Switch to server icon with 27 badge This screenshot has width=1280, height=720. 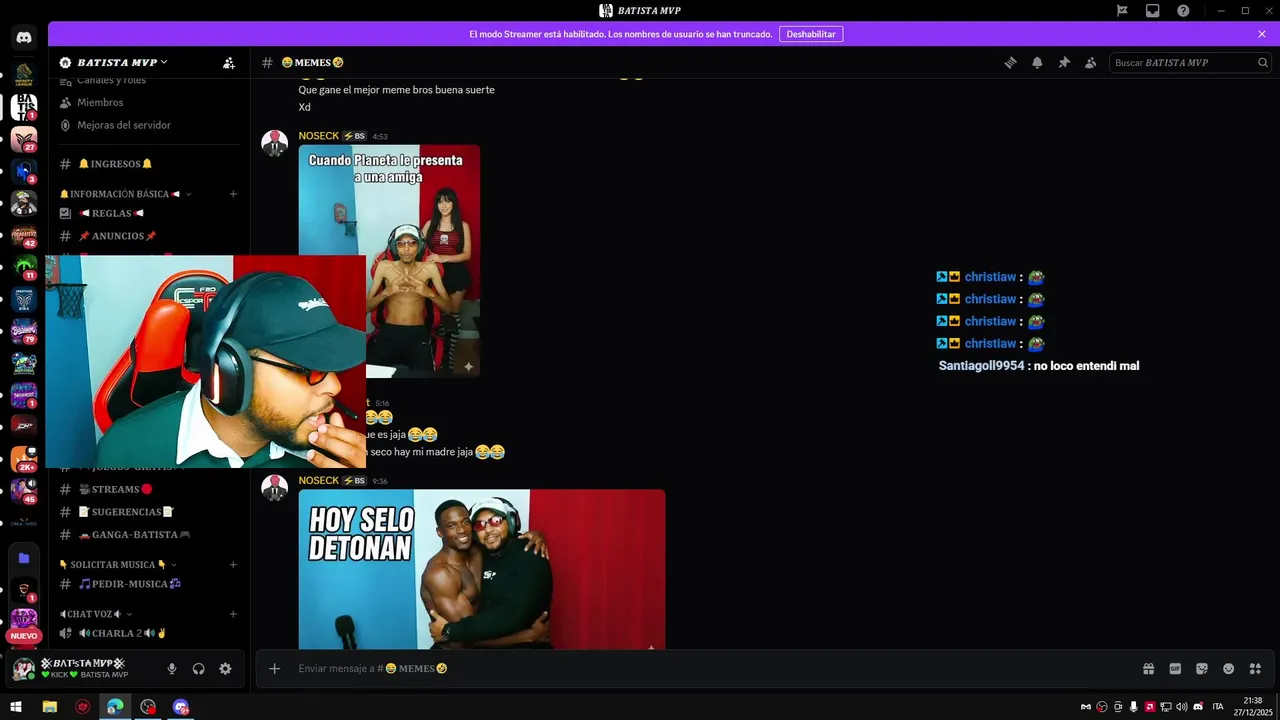24,139
